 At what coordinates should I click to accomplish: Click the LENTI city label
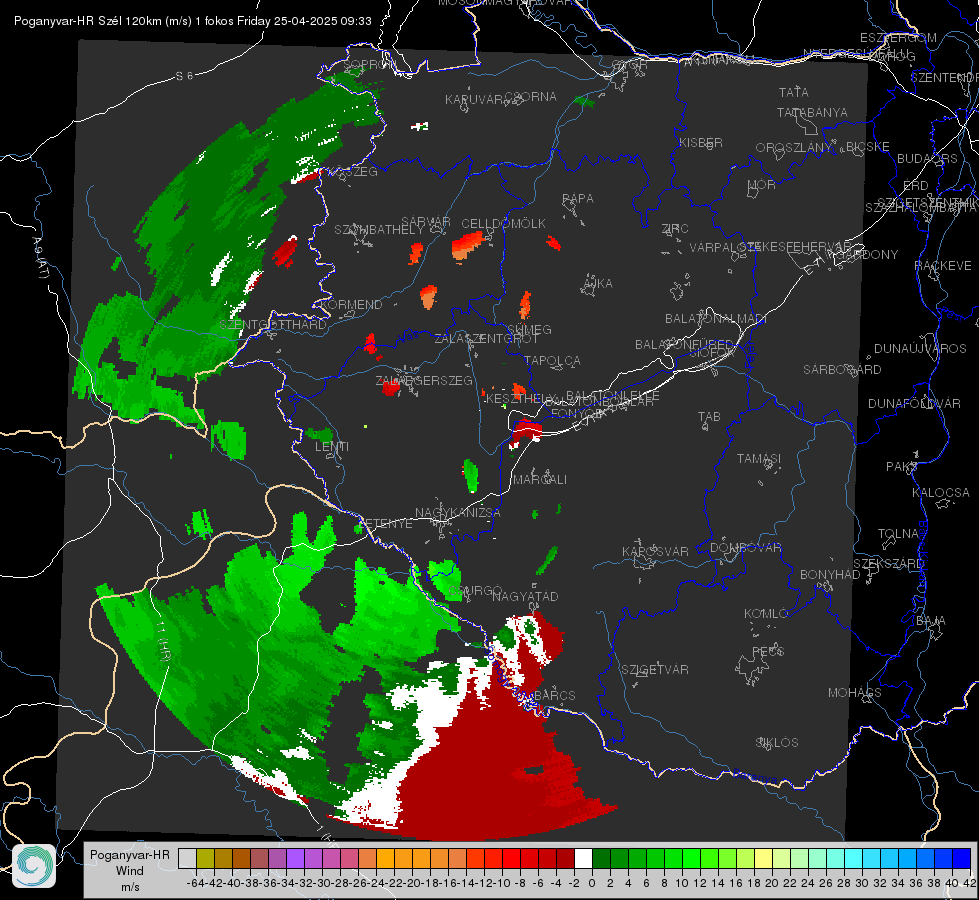coord(332,447)
